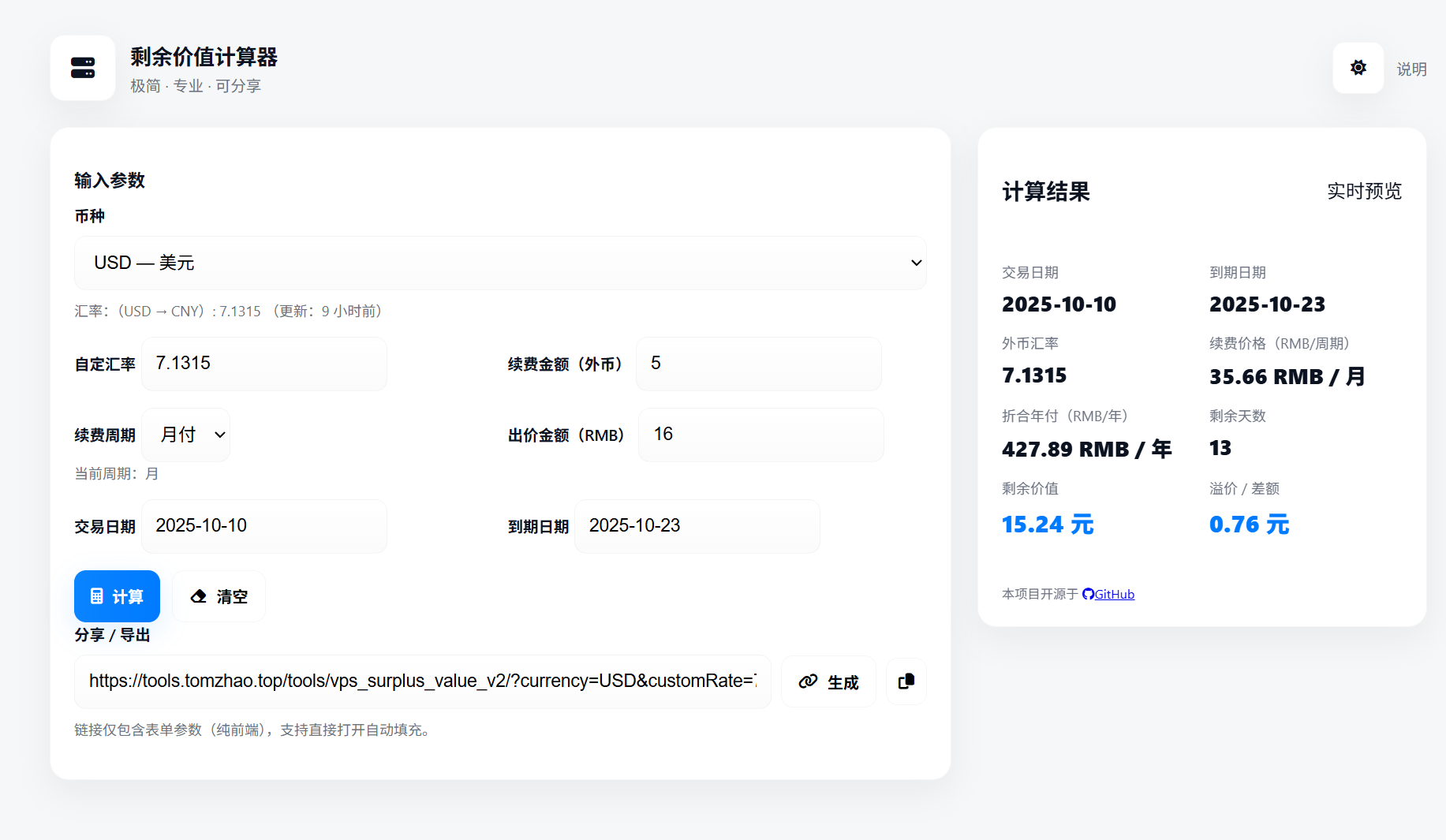Select the 交易日期 transaction date field
1446x840 pixels.
pos(263,525)
